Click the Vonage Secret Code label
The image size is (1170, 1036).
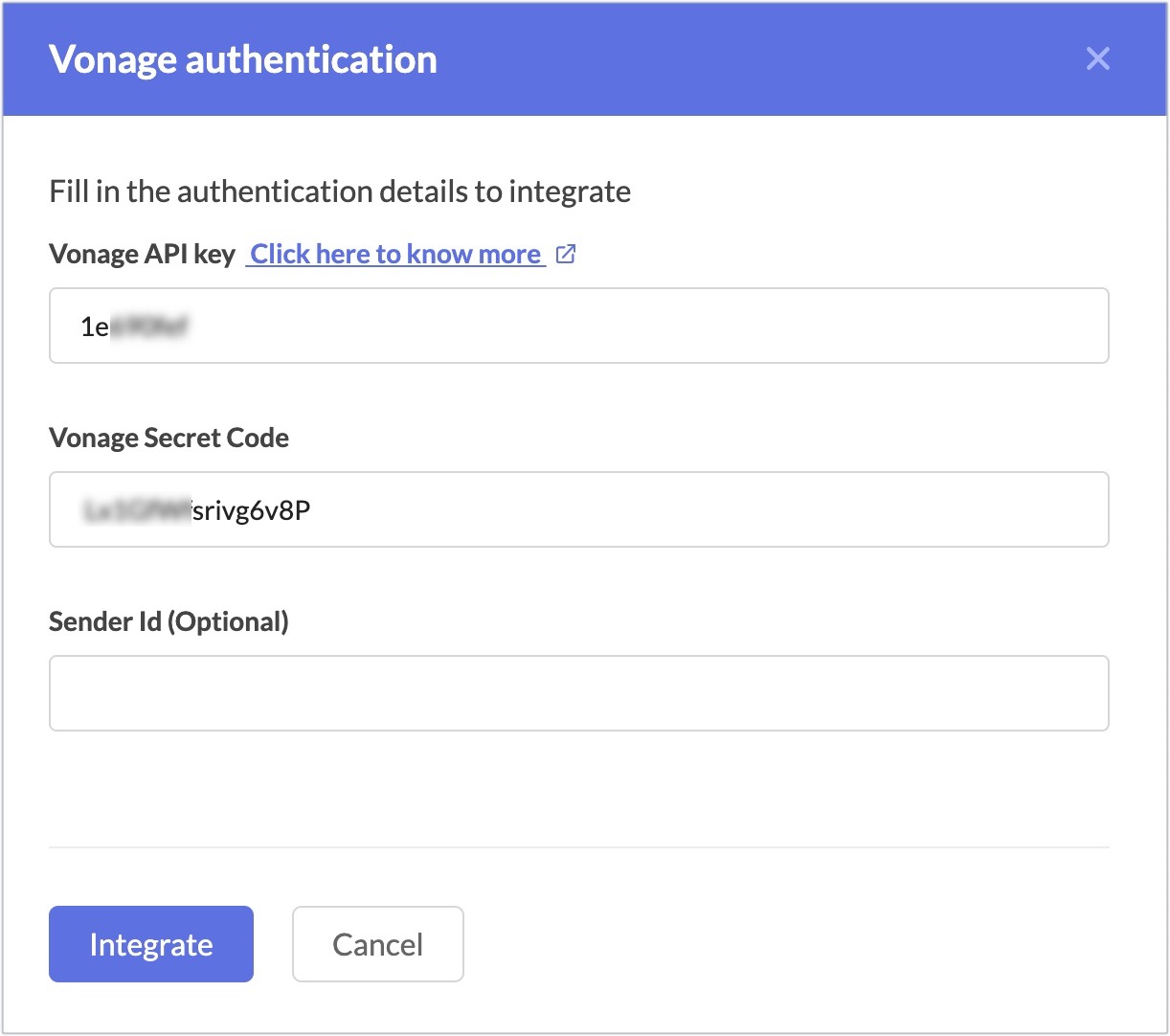click(169, 438)
